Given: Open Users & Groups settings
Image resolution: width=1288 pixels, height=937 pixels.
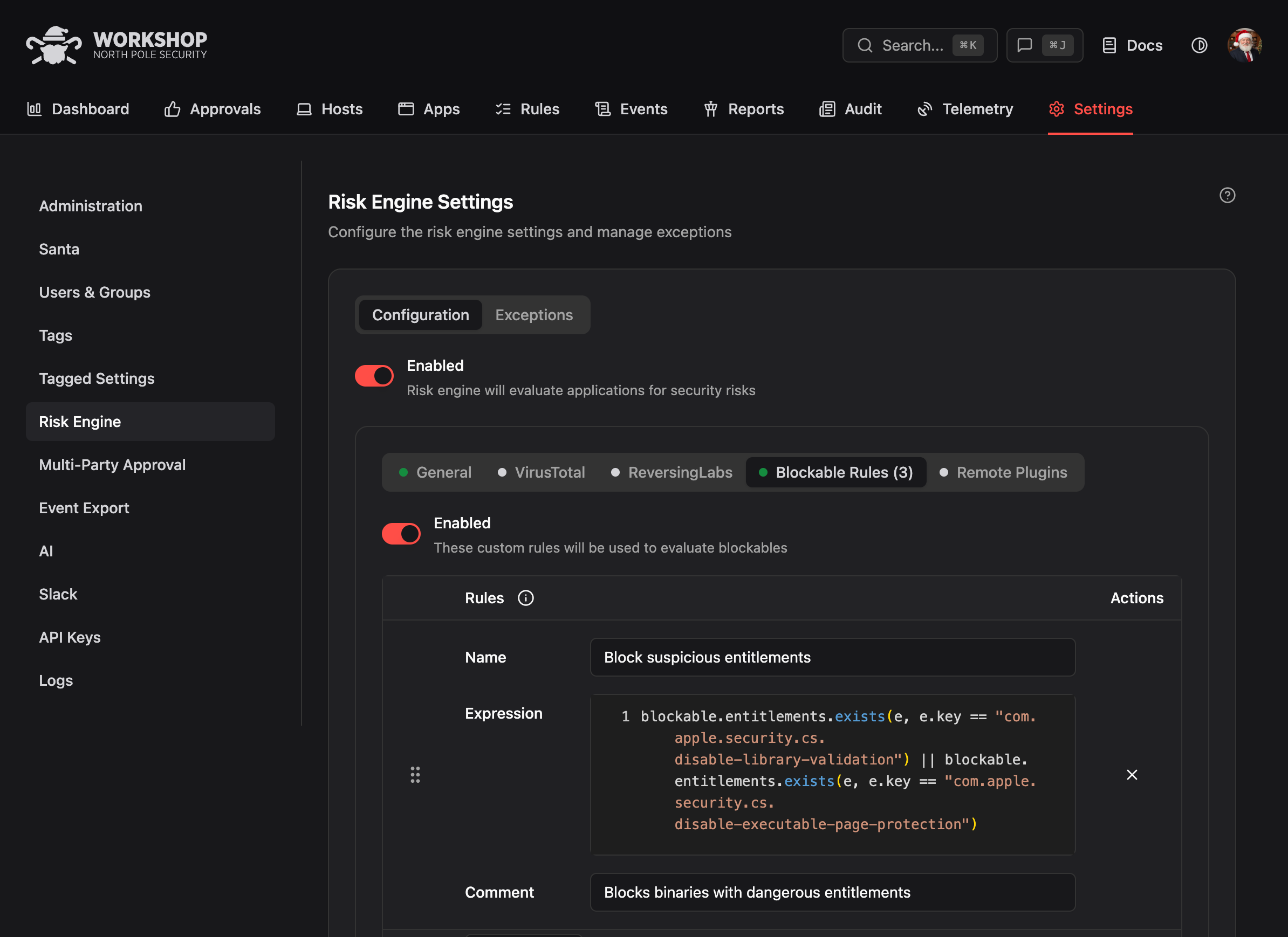Looking at the screenshot, I should coord(150,292).
